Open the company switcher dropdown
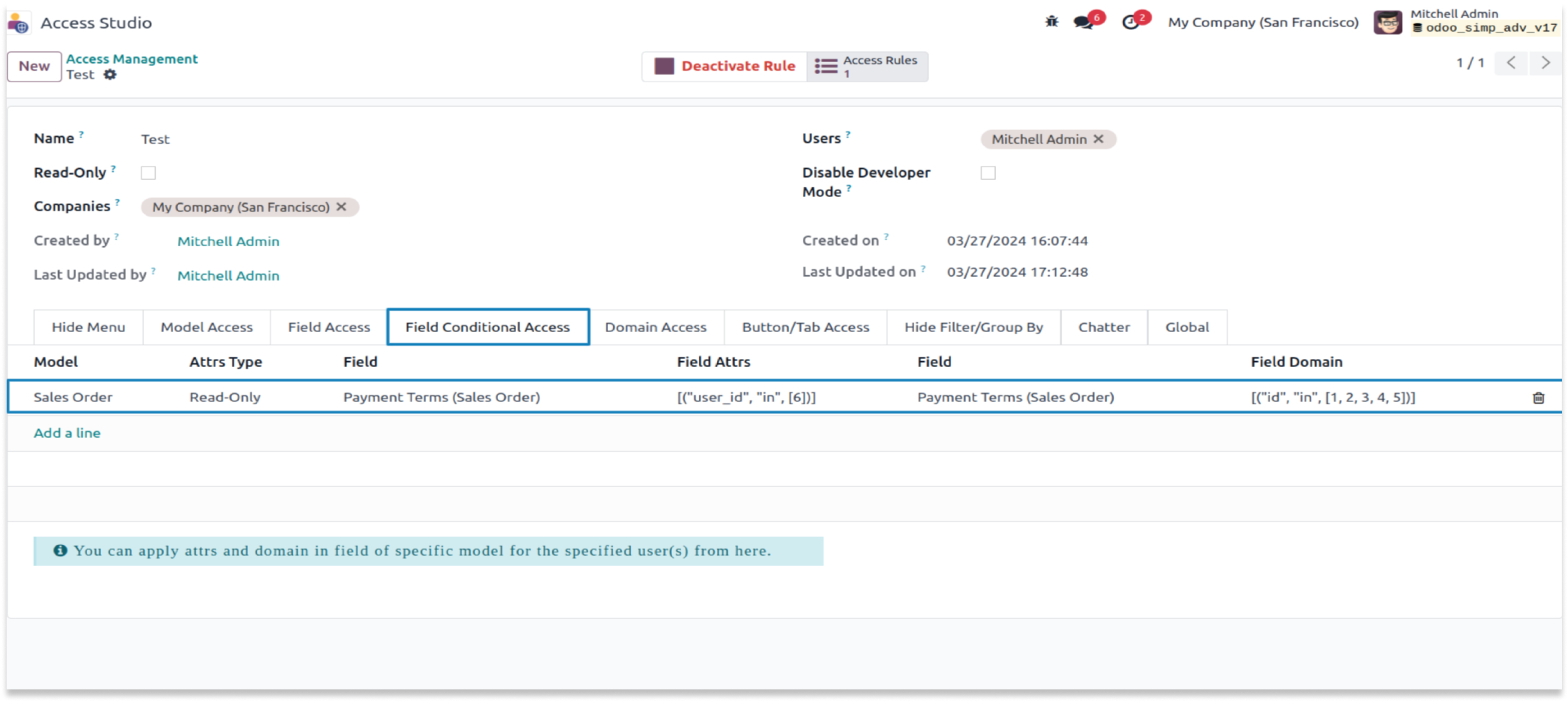Image resolution: width=1568 pixels, height=701 pixels. (x=1263, y=22)
